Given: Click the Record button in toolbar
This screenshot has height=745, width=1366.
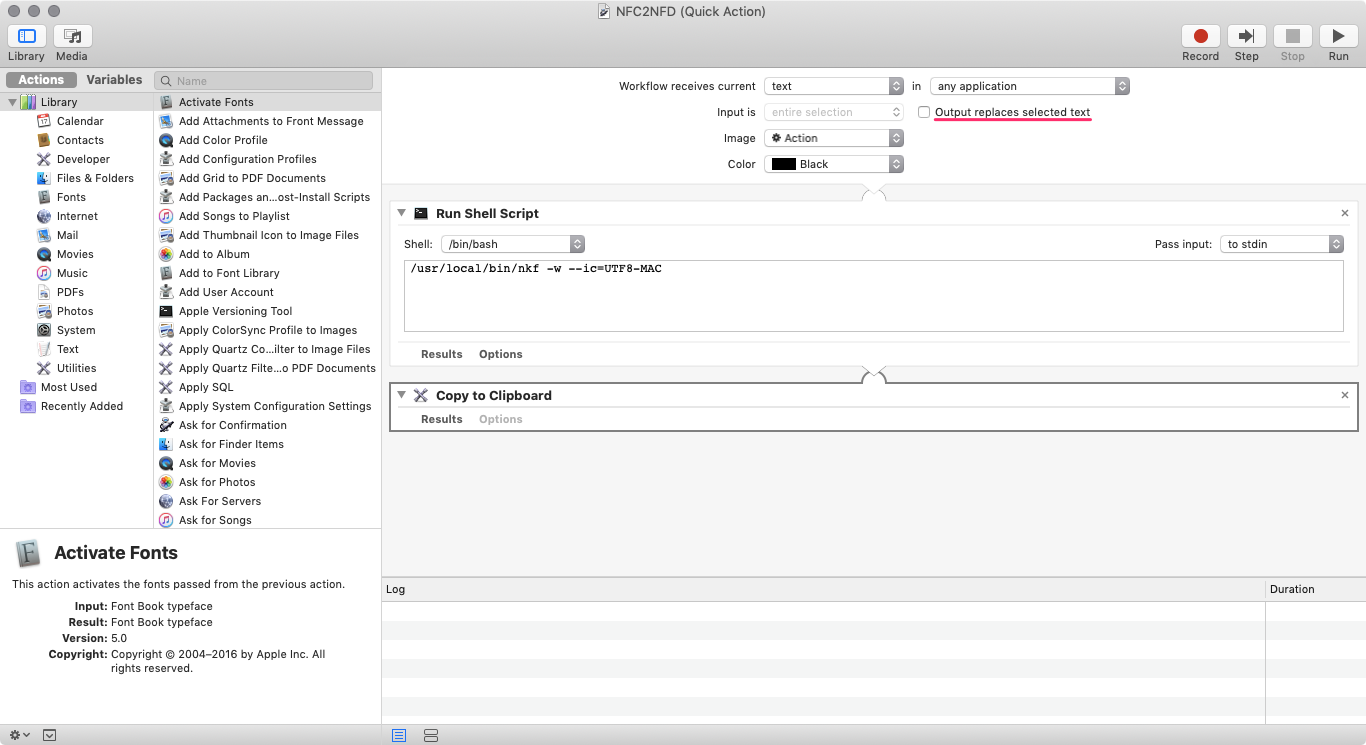Looking at the screenshot, I should pos(1200,36).
